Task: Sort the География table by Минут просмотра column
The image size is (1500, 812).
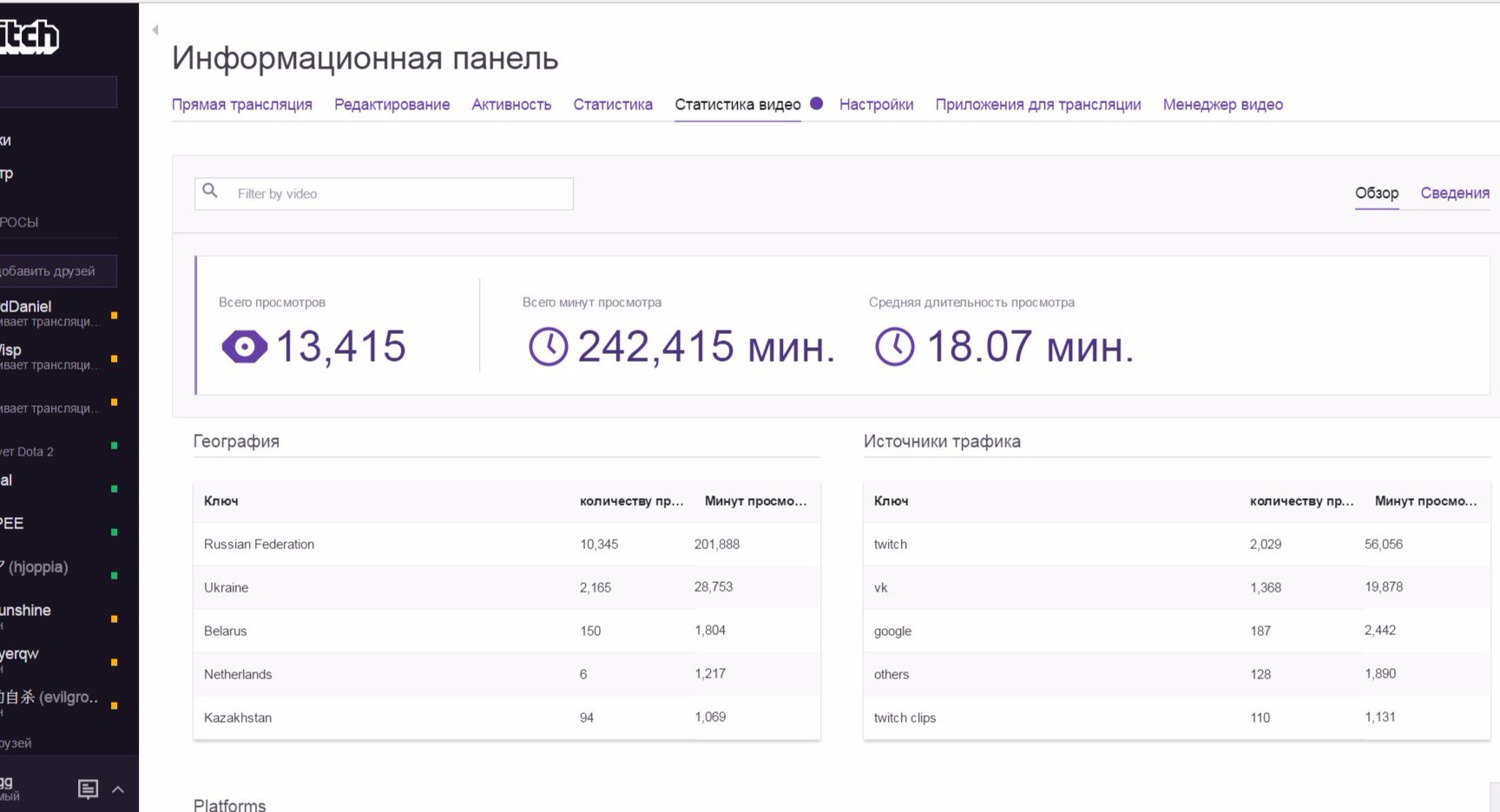Action: click(755, 501)
